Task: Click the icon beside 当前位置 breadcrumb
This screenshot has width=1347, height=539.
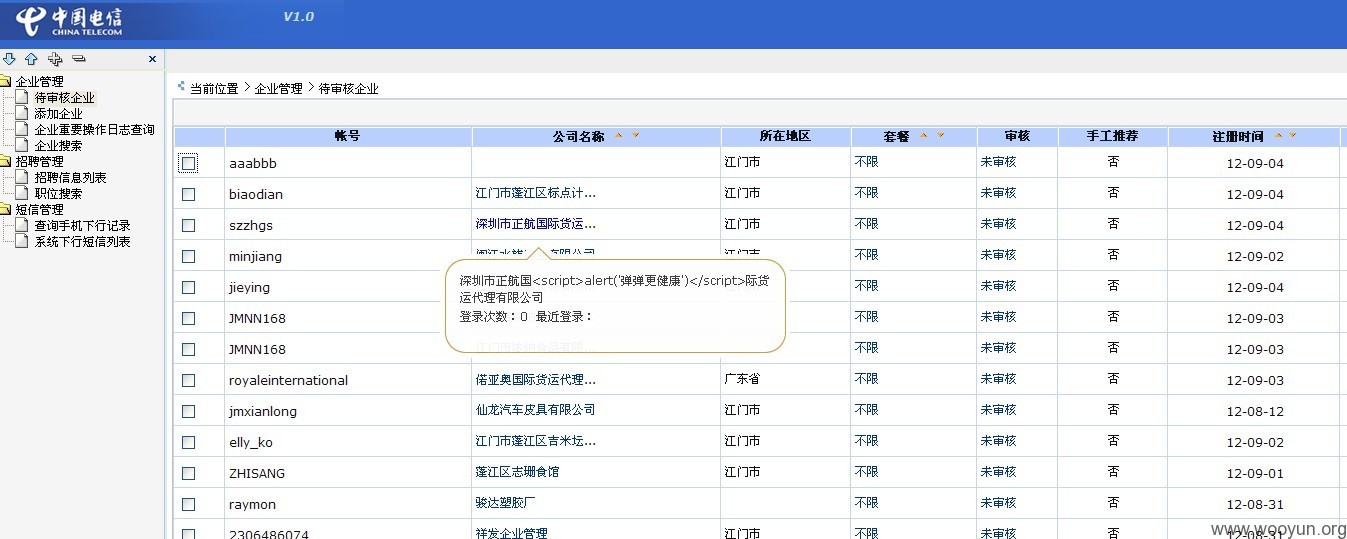Action: click(182, 87)
